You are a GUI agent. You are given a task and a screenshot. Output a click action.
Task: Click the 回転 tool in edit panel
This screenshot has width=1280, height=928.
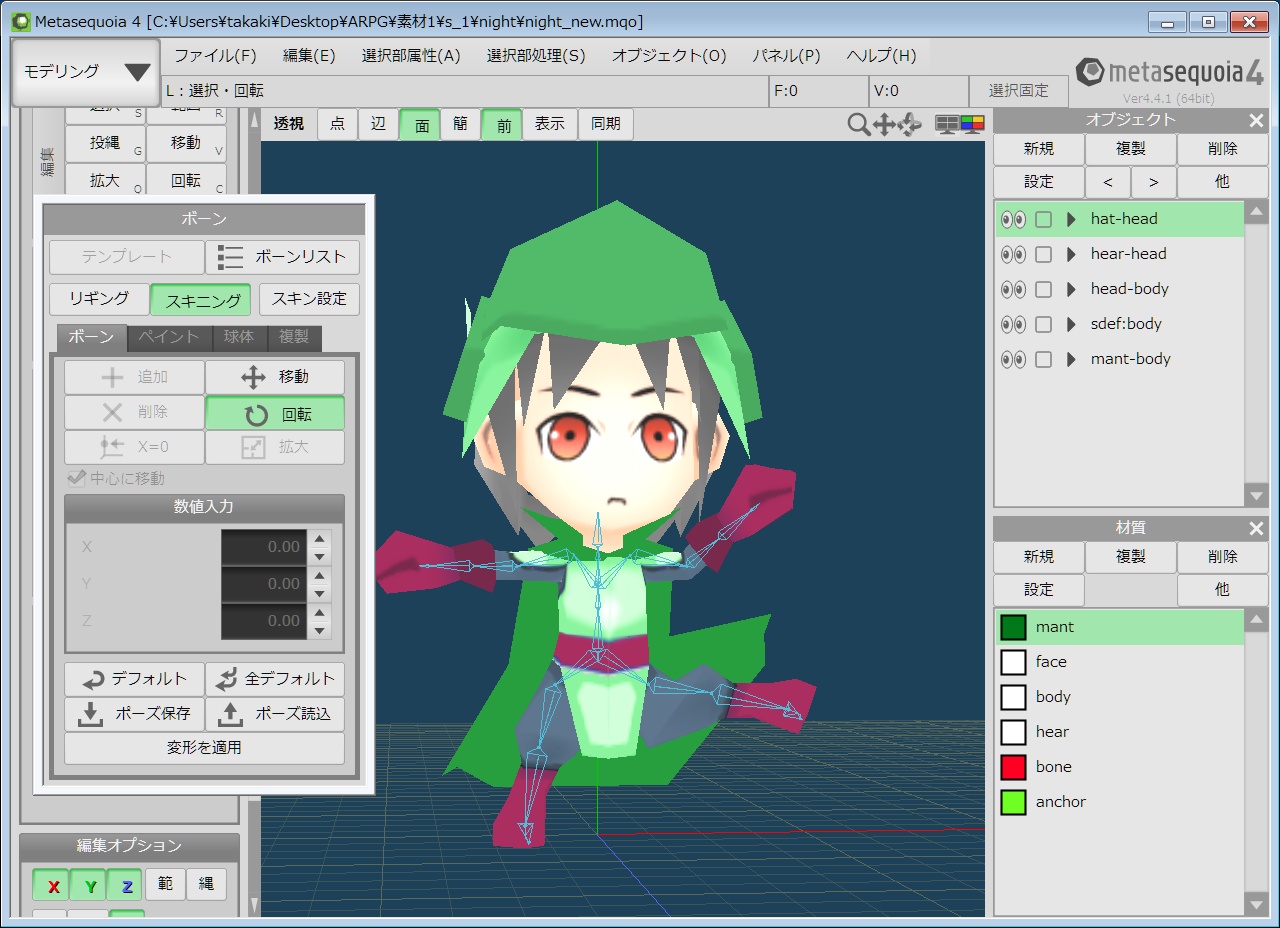click(x=186, y=181)
